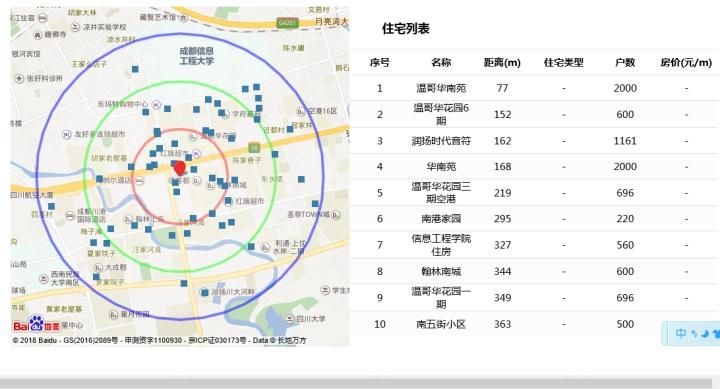Select the 温哥华南苑 row name
720x389 pixels.
click(x=441, y=88)
